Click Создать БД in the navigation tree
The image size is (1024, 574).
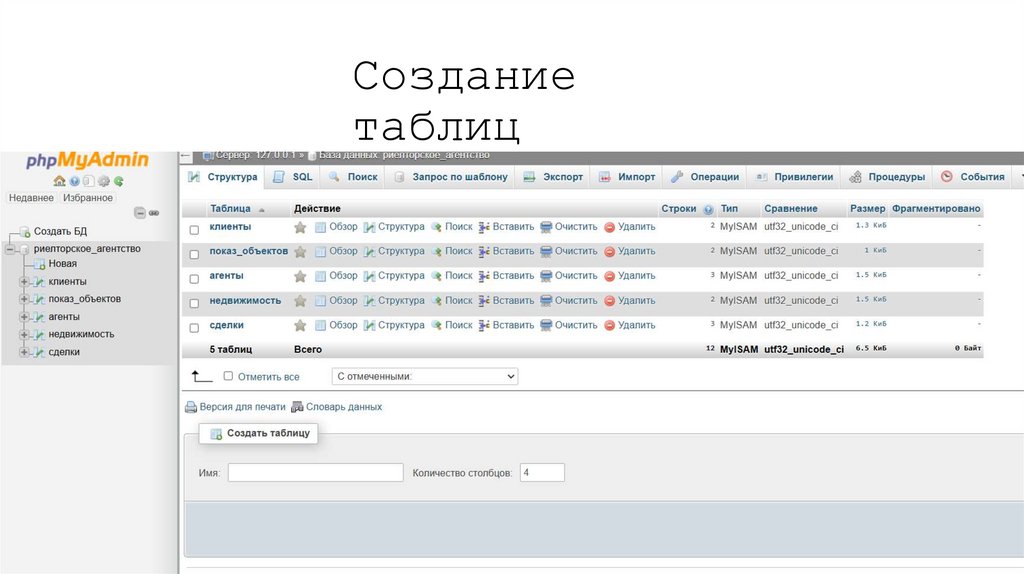coord(60,232)
